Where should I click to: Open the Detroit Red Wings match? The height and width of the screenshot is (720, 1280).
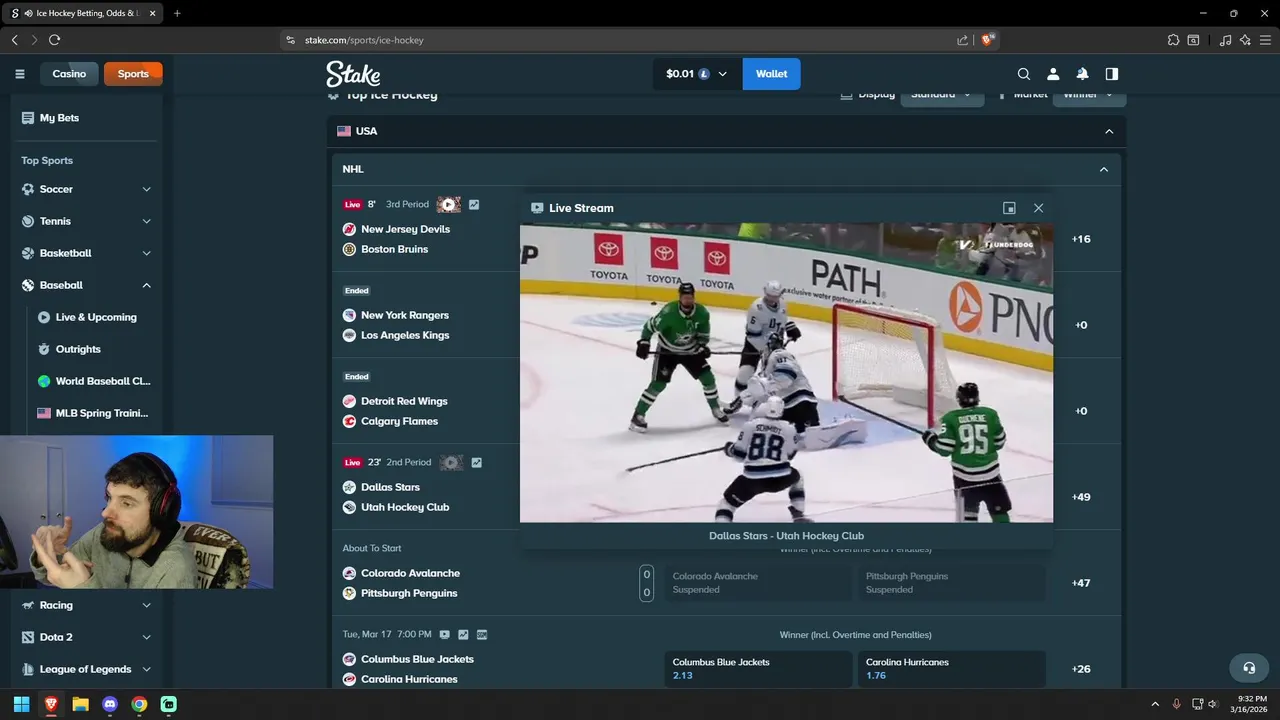coord(404,401)
